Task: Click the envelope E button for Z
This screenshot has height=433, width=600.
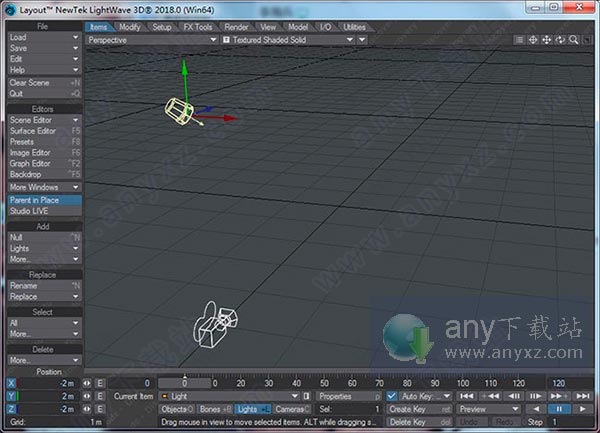Action: click(x=100, y=409)
